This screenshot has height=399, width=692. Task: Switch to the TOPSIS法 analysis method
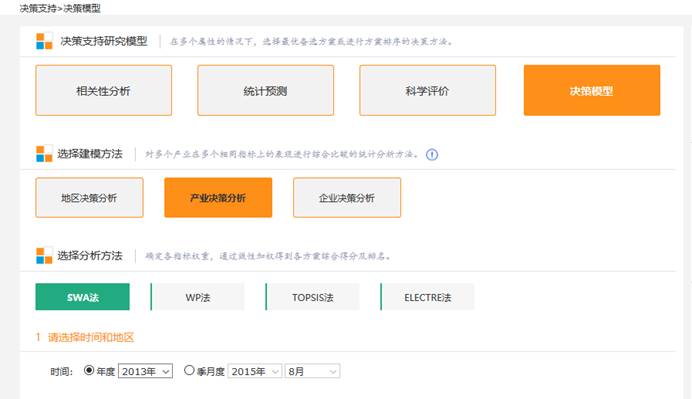(x=312, y=297)
